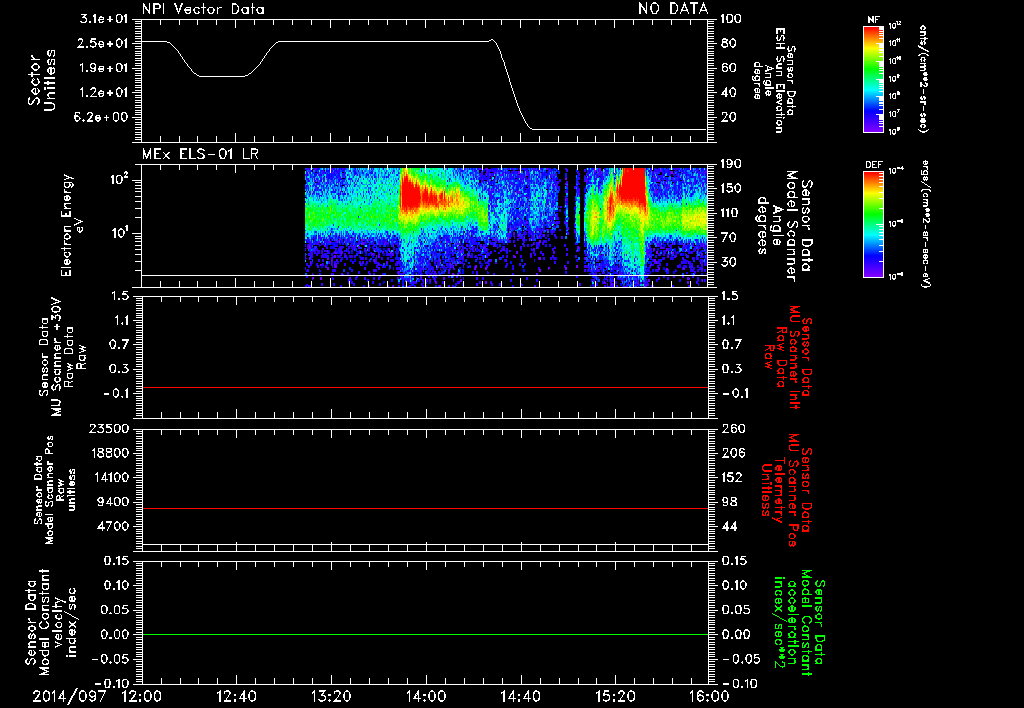
Task: Click the "40" sun elevation tick label
Action: [728, 93]
